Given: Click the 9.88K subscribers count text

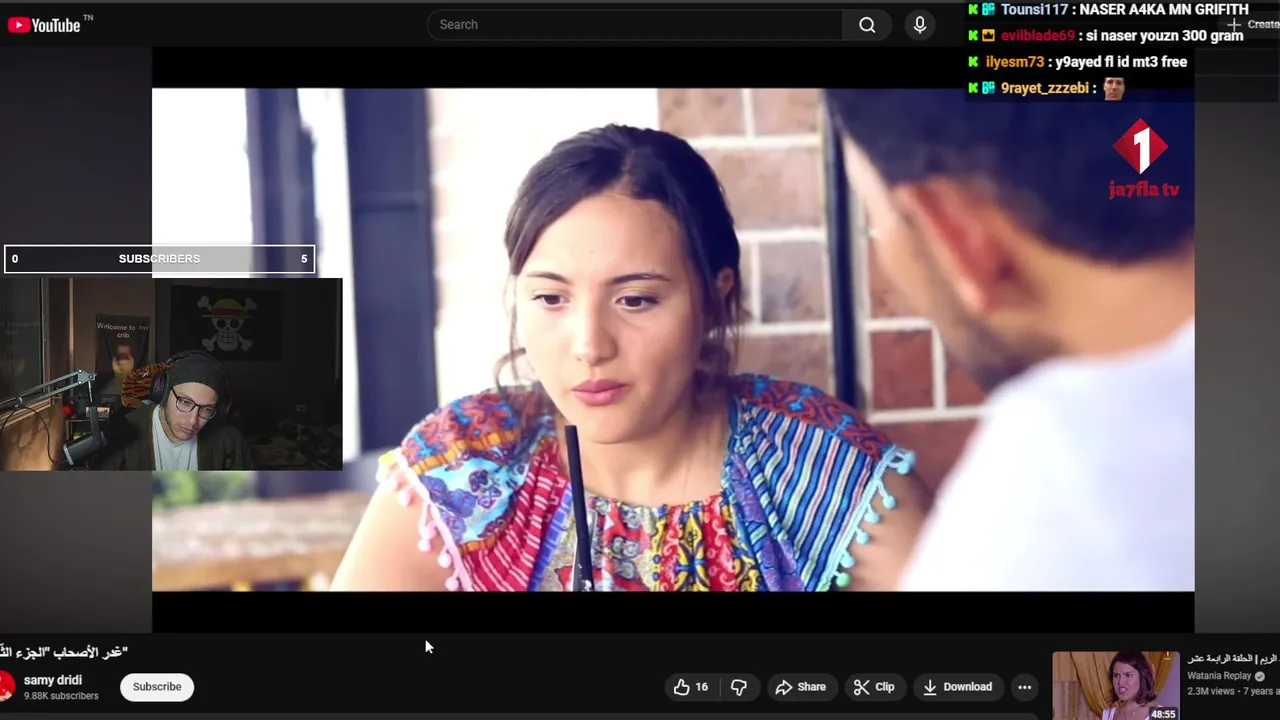Looking at the screenshot, I should [x=61, y=696].
